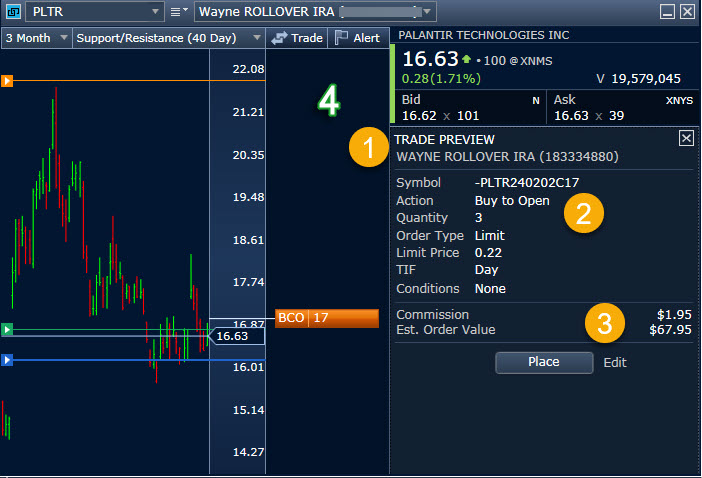Click the Ask 16.63 quote box

620,108
